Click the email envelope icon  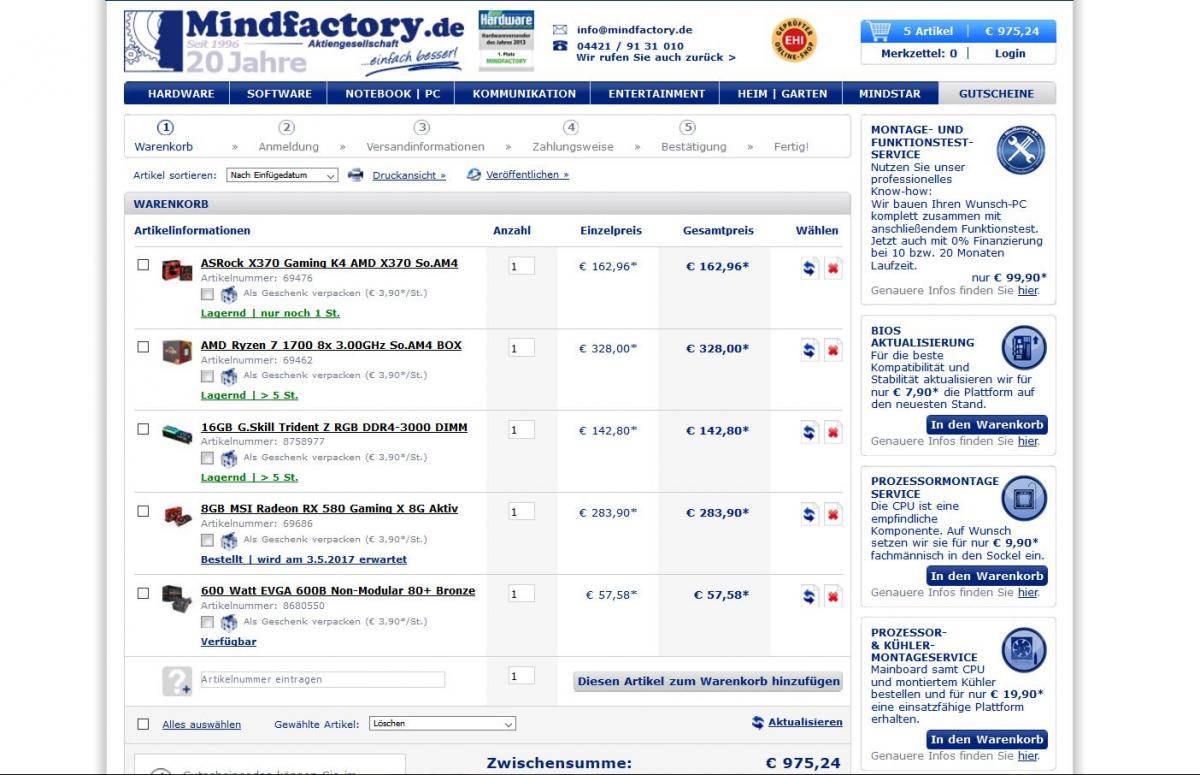click(560, 30)
